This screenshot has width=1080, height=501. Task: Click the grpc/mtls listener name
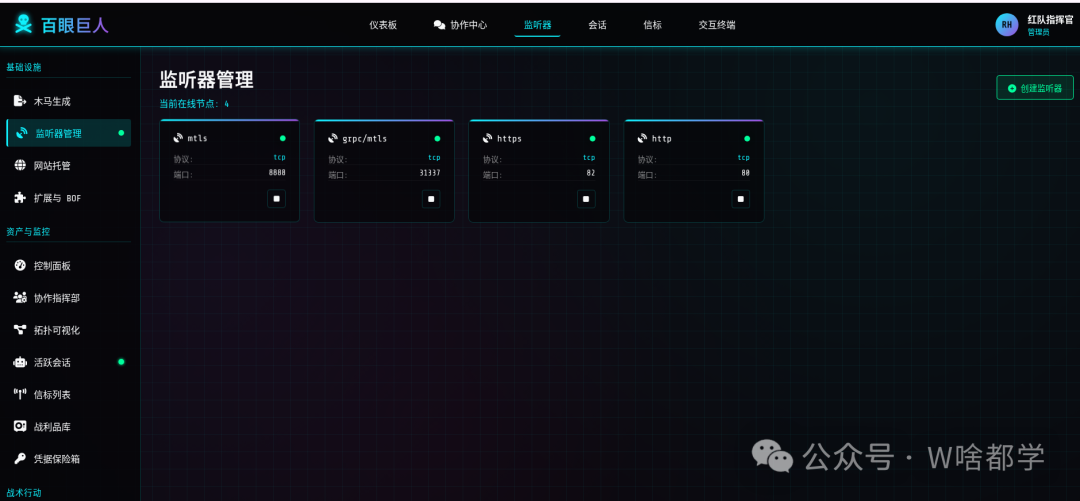point(364,138)
